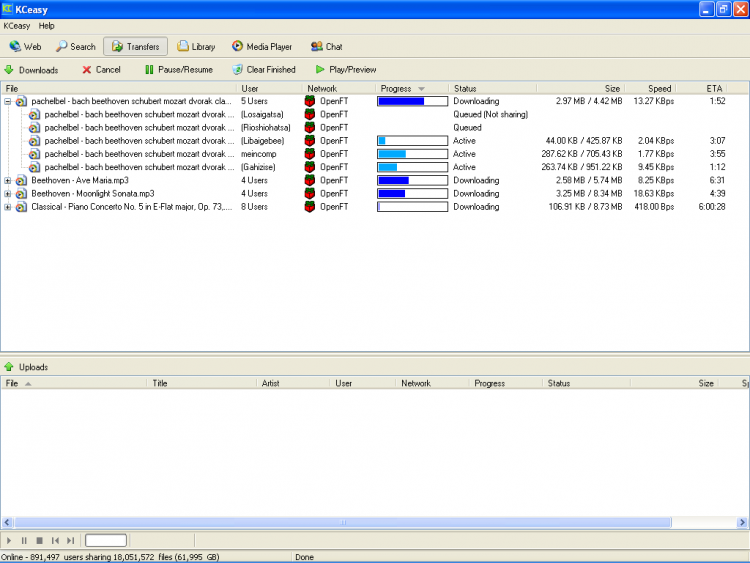750x563 pixels.
Task: Click the red X Cancel icon
Action: pos(87,70)
